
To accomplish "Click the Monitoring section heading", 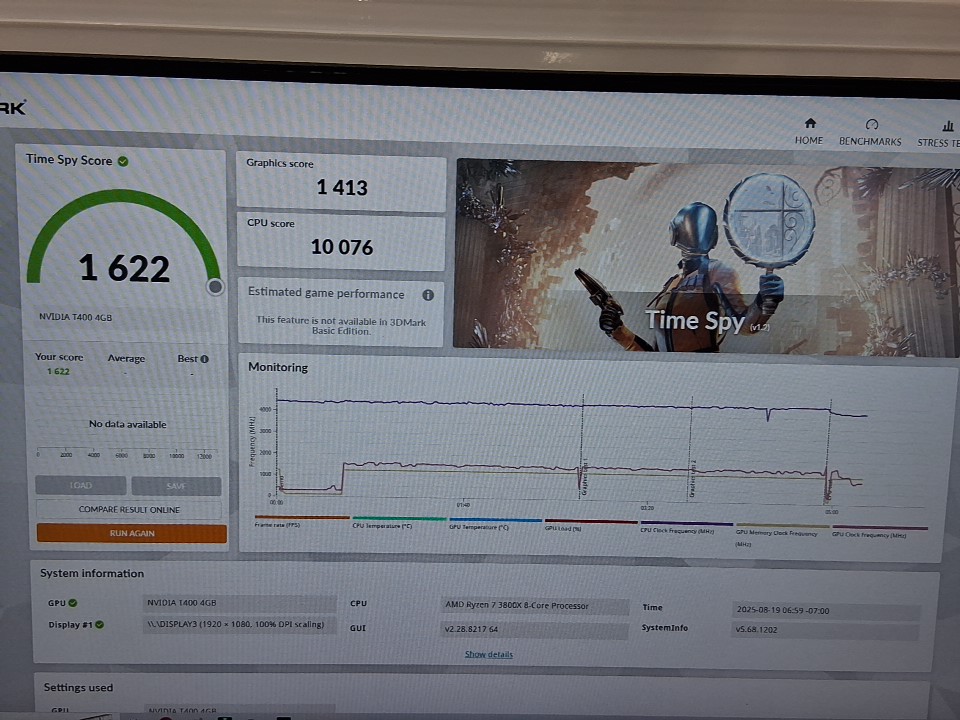I will click(278, 367).
